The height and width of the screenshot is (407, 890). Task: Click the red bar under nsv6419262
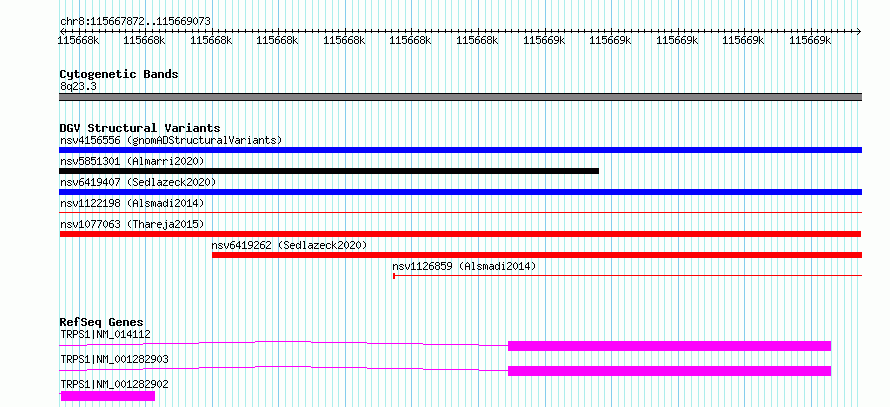pos(537,255)
